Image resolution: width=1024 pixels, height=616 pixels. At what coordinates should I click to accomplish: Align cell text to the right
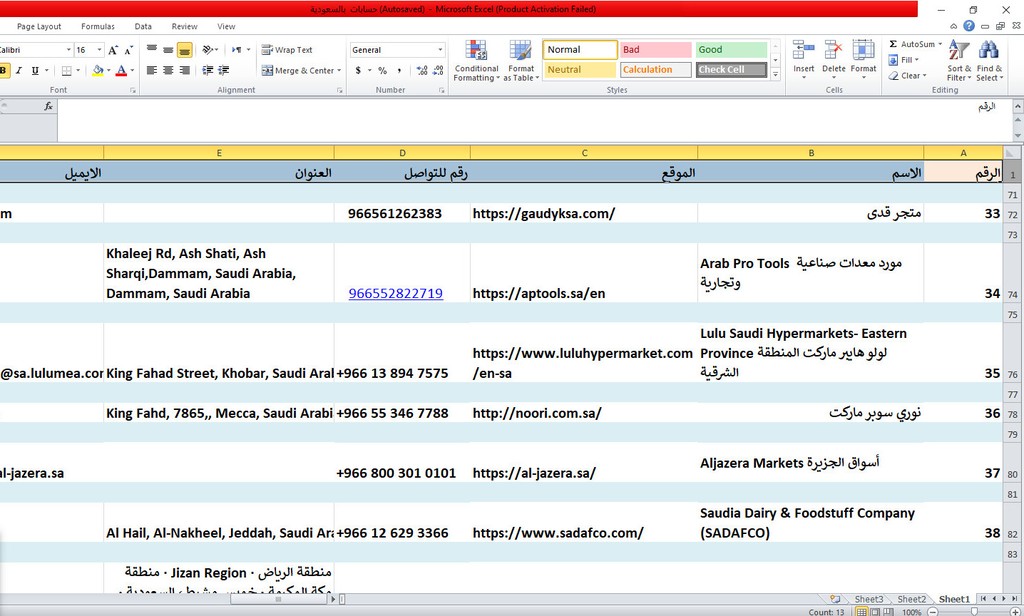point(185,71)
